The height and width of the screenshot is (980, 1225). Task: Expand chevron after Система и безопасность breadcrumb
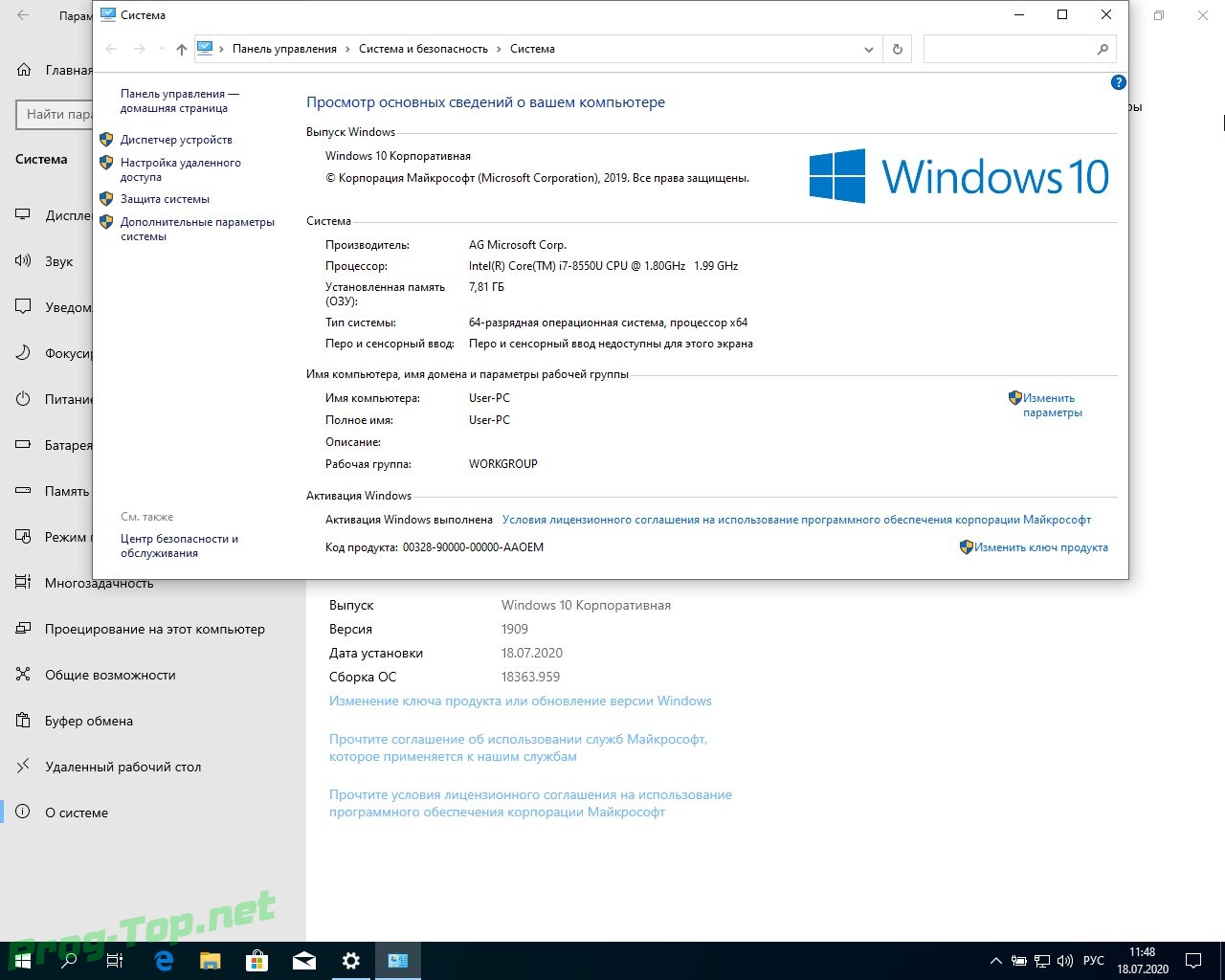[499, 49]
